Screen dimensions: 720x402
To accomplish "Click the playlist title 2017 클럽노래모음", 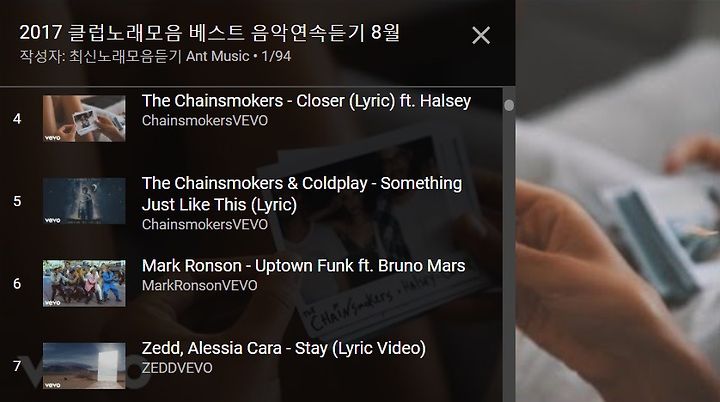I will (x=209, y=33).
